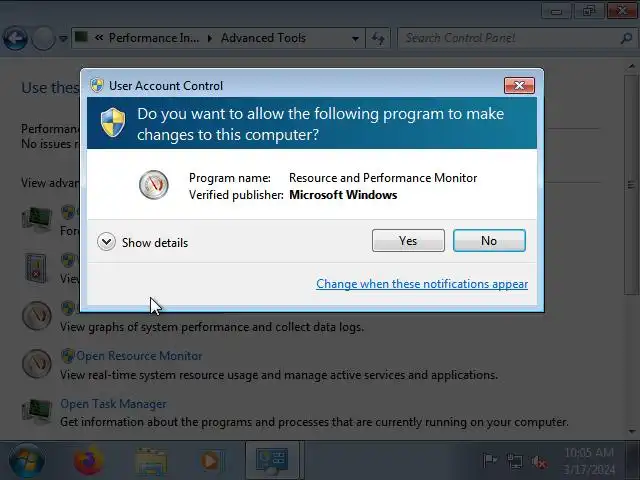
Task: Open the Windows Start orb
Action: pyautogui.click(x=27, y=461)
